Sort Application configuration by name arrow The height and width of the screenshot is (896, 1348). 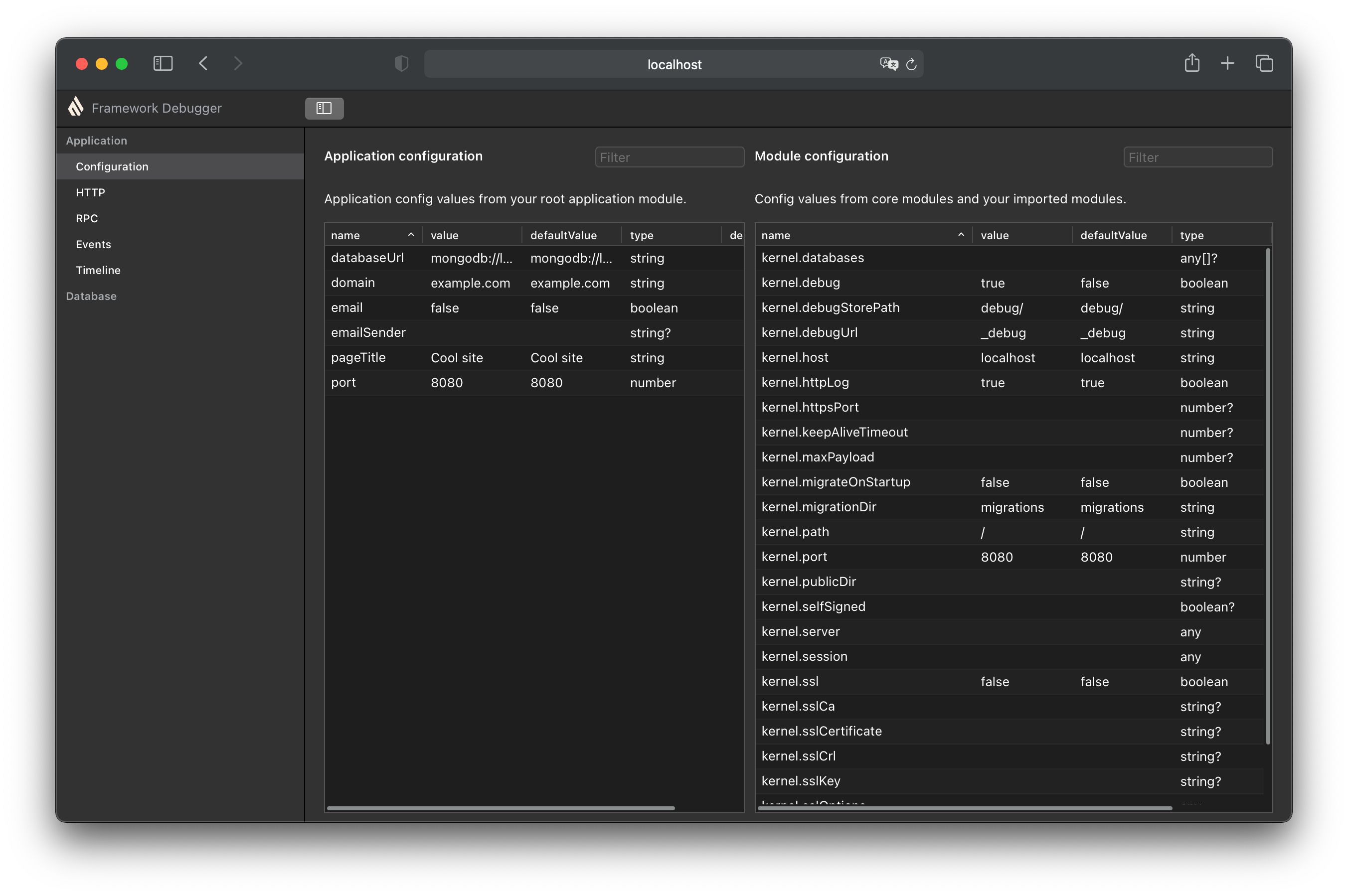click(x=410, y=235)
